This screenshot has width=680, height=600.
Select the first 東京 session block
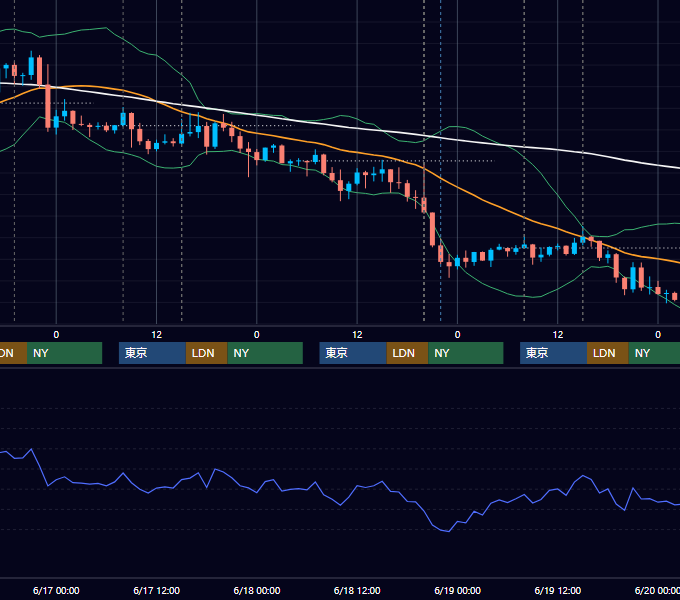[x=152, y=353]
